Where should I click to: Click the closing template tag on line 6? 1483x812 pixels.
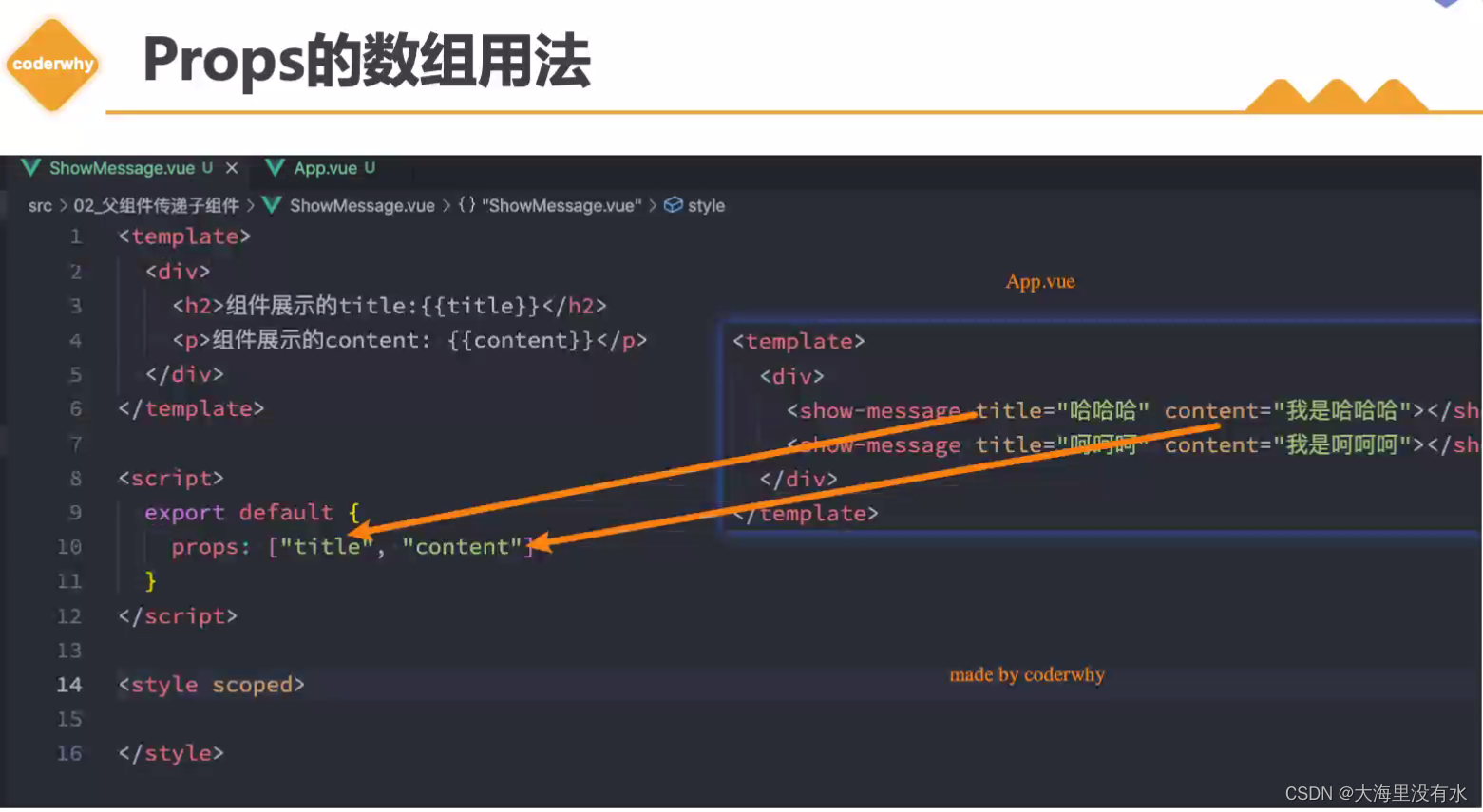click(191, 408)
